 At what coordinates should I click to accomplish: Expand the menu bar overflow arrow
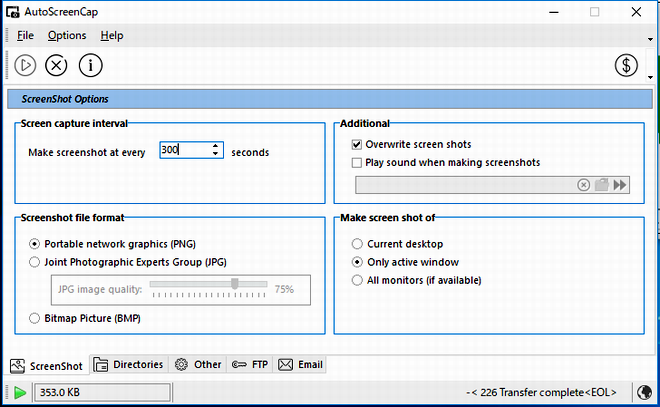click(650, 39)
